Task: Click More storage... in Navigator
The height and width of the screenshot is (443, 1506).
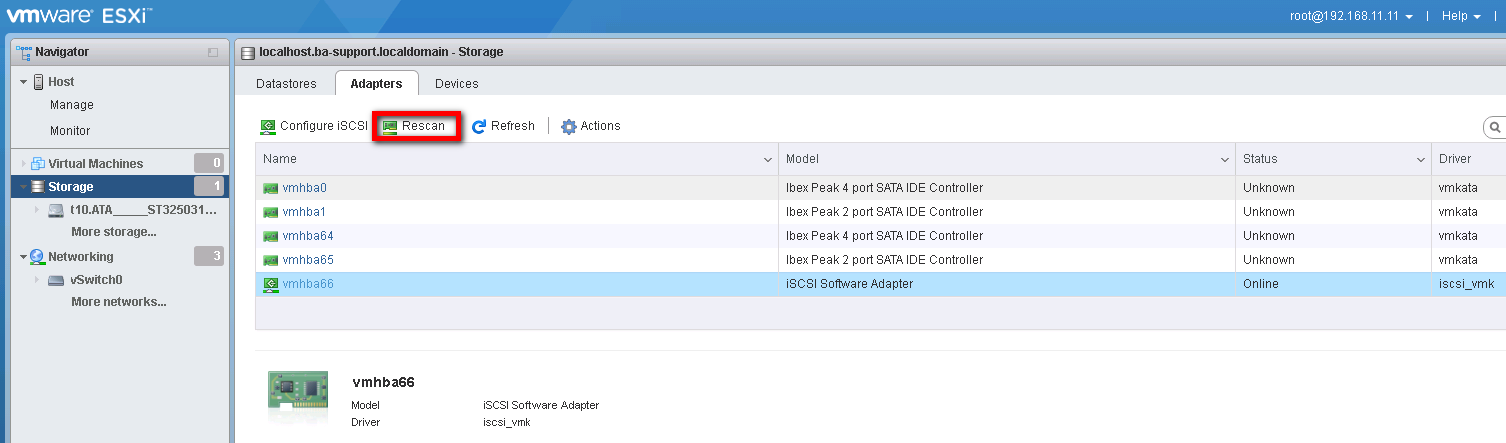Action: pyautogui.click(x=113, y=232)
